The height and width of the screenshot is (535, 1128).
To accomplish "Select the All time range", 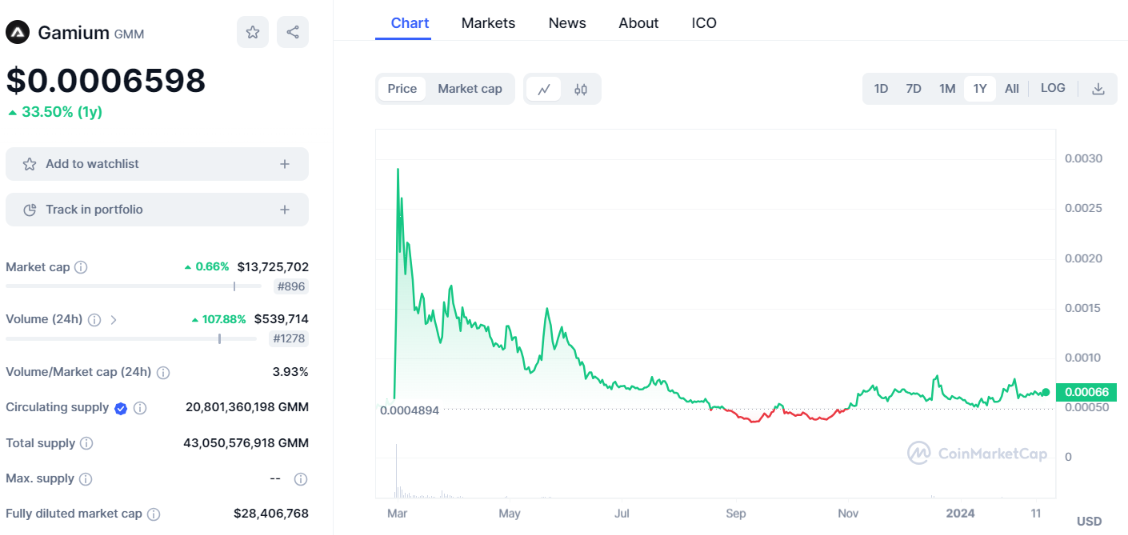I will coord(1012,89).
